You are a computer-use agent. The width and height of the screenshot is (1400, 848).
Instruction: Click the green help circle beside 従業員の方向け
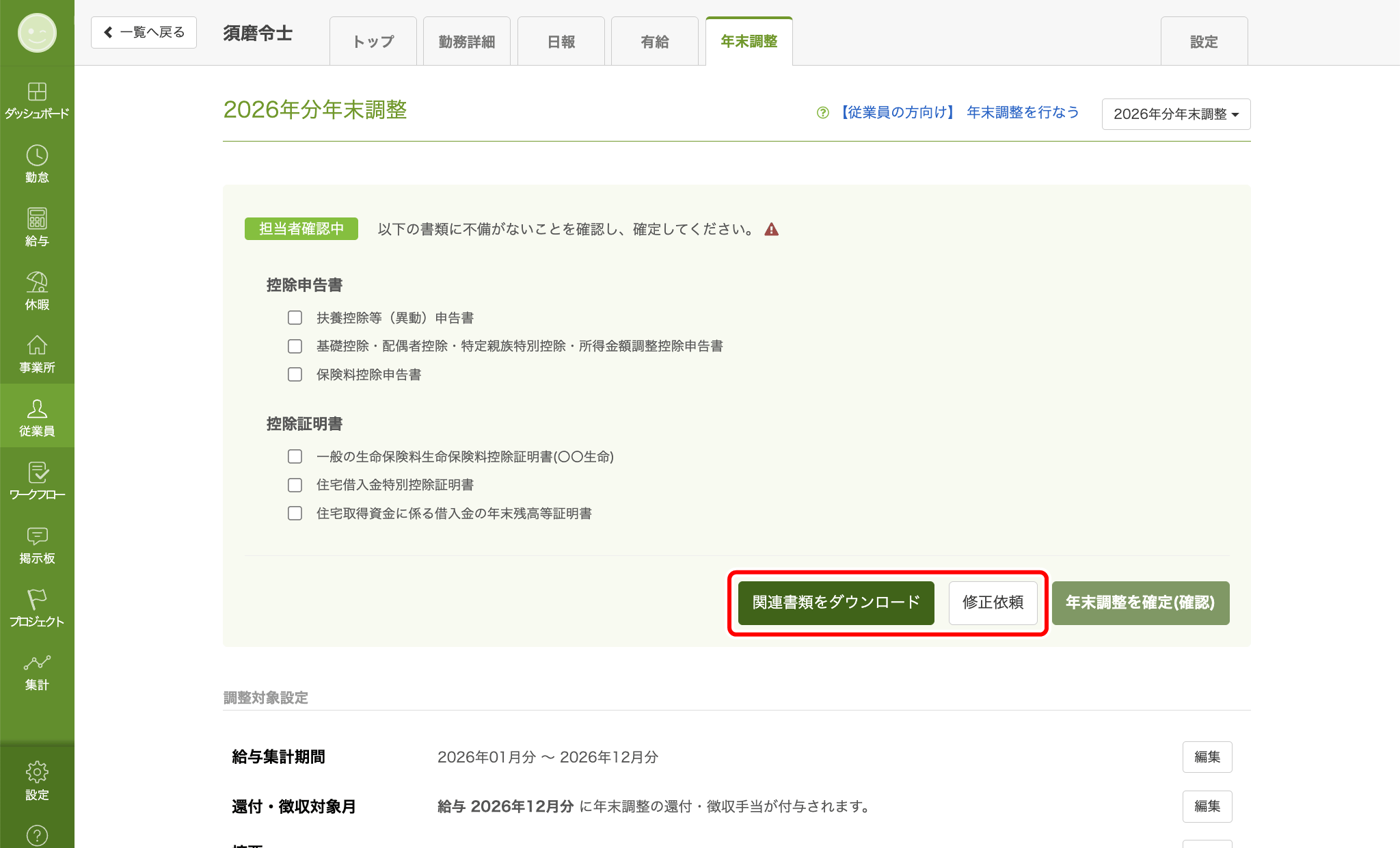(823, 113)
